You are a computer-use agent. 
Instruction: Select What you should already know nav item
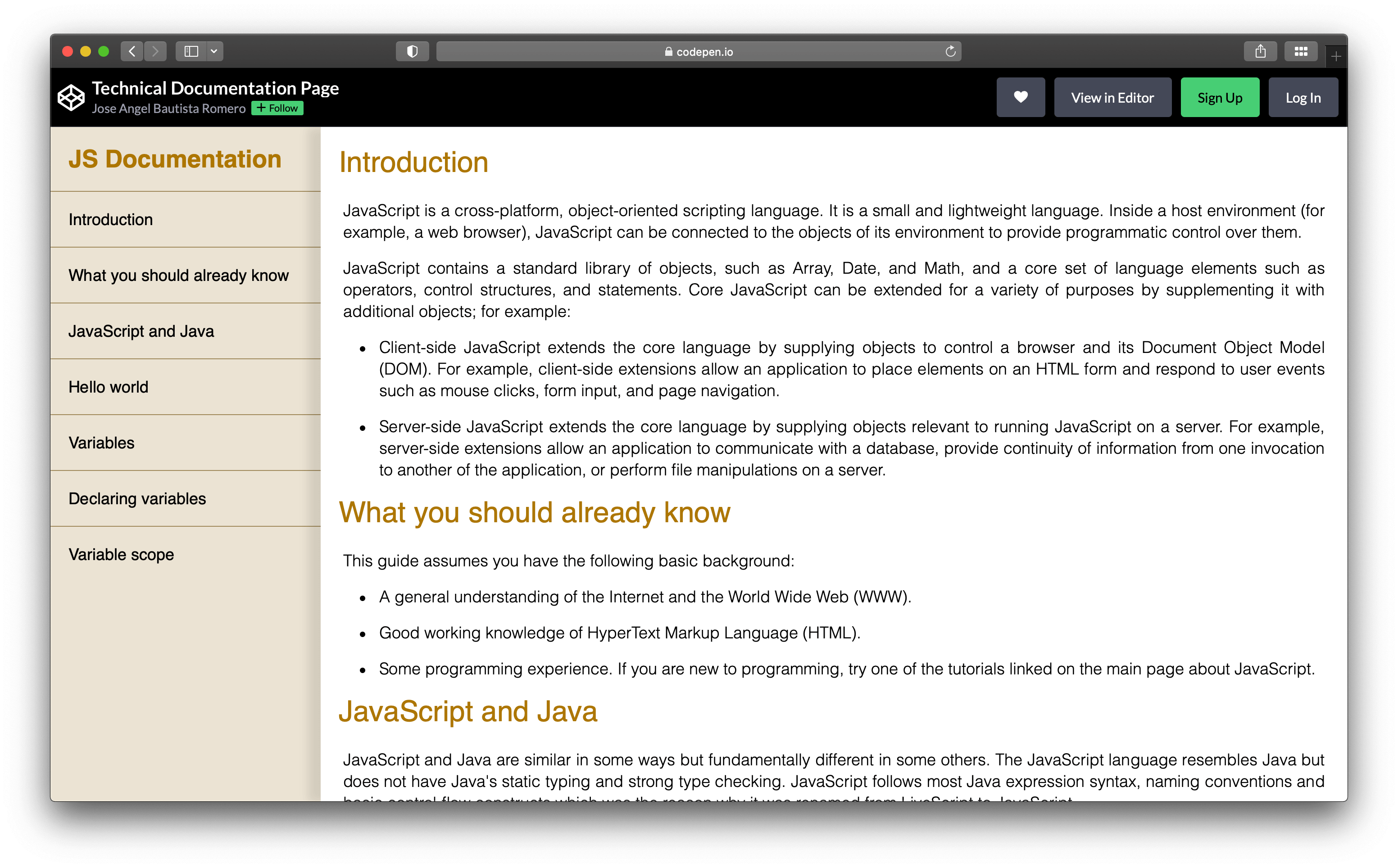click(186, 275)
